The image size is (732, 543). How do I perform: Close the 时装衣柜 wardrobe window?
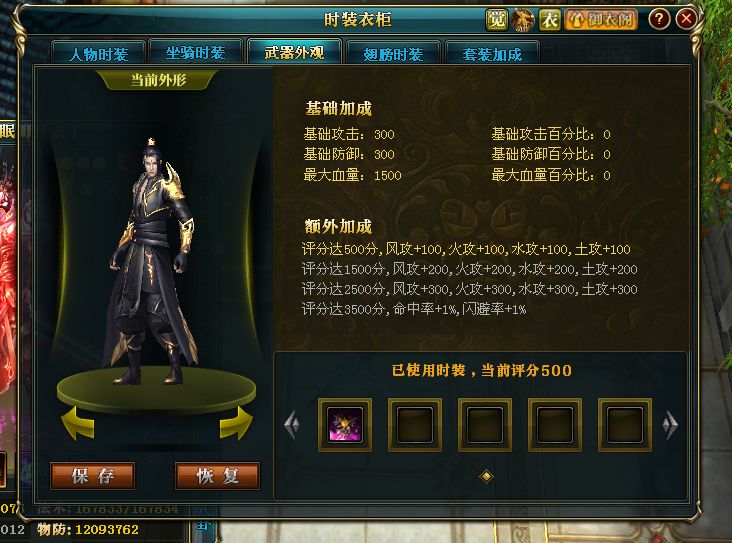tap(686, 20)
